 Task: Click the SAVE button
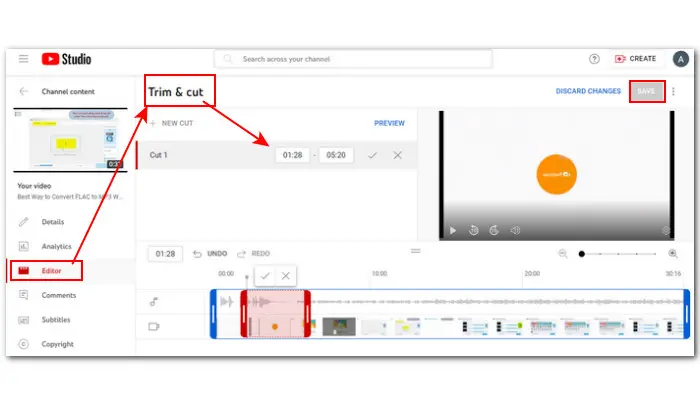click(647, 91)
